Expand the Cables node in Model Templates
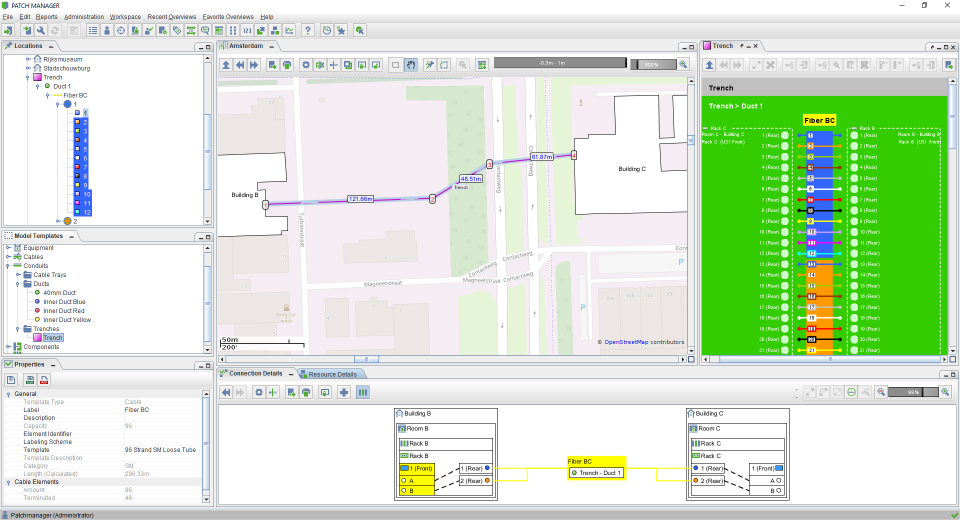 click(x=8, y=256)
